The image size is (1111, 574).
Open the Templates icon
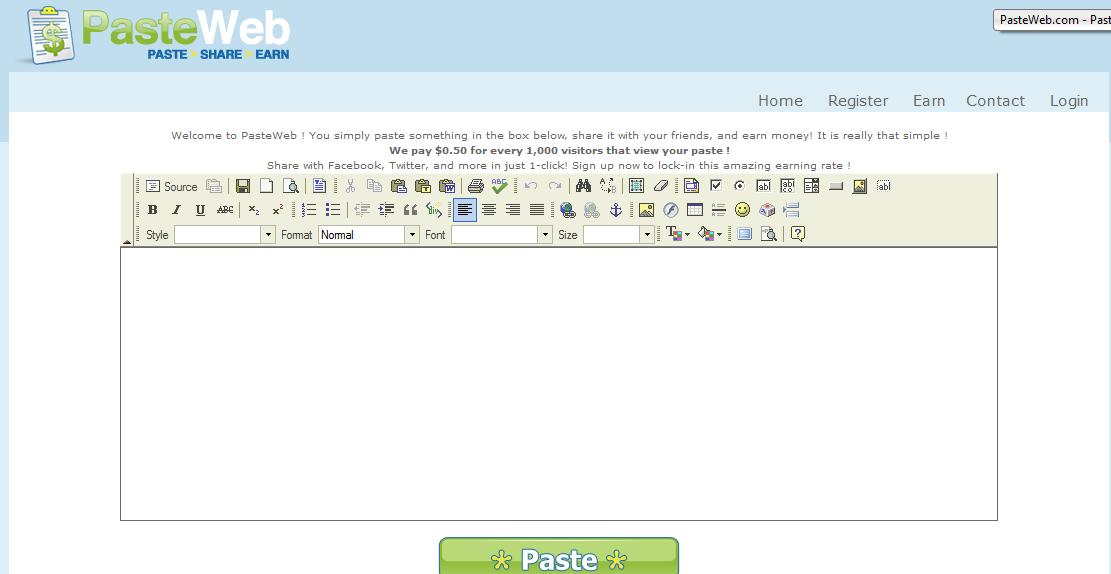[319, 186]
